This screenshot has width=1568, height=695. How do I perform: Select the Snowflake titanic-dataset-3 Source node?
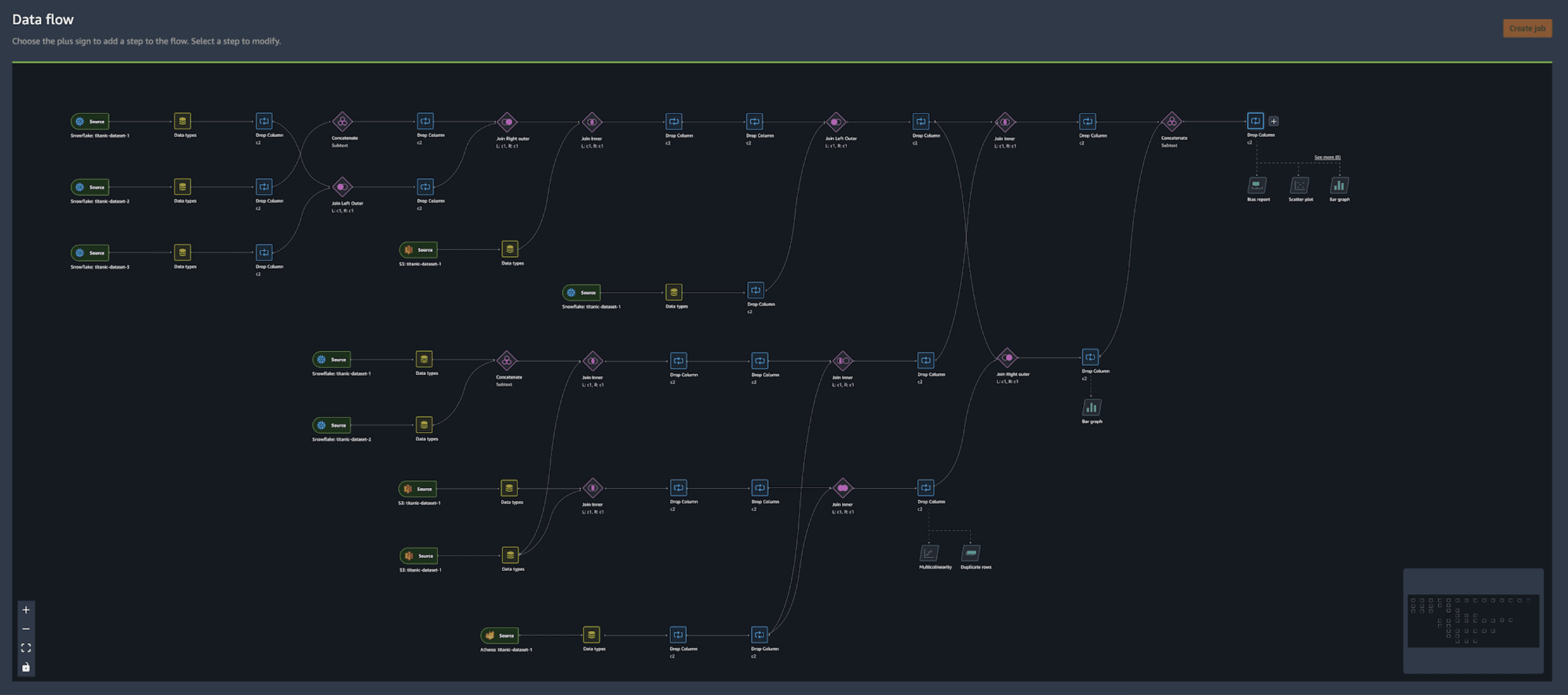[90, 253]
